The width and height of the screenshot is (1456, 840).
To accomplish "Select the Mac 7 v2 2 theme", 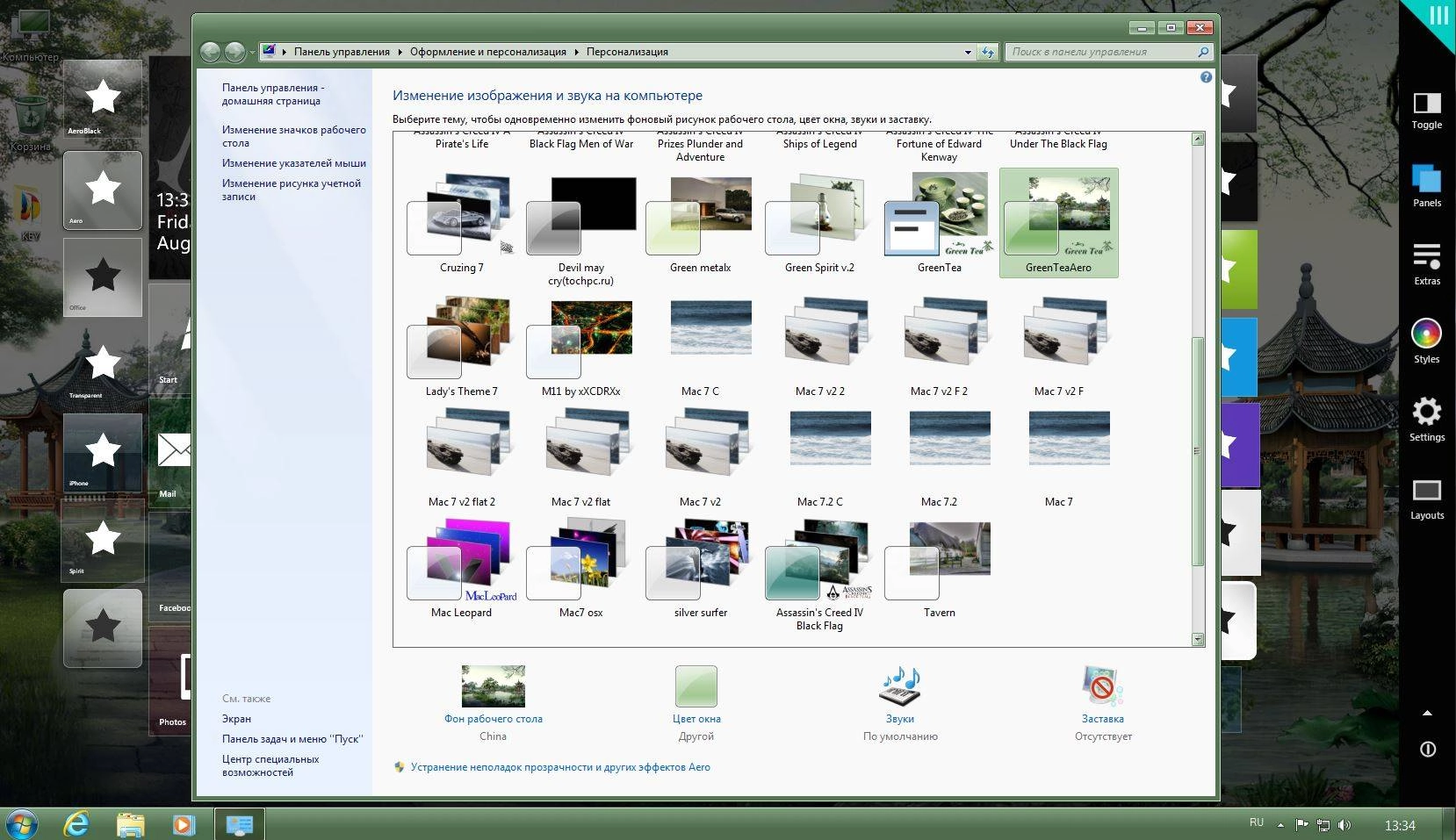I will (819, 347).
